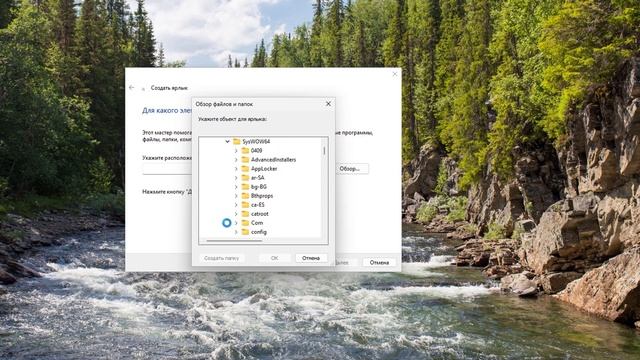Select the Bthprops folder name
Screen dimensions: 640x360
tap(262, 196)
